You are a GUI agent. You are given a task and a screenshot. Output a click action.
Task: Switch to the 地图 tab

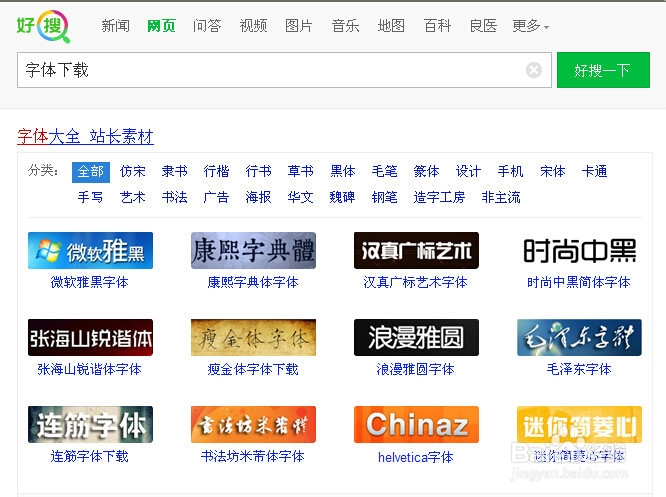[x=391, y=26]
